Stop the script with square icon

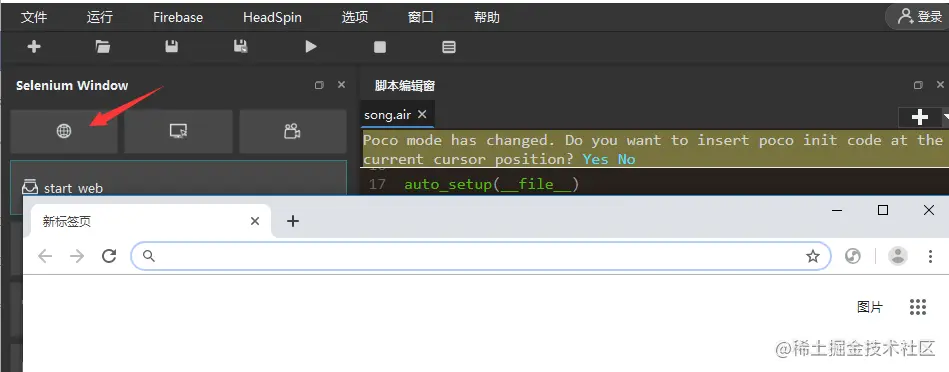point(379,47)
